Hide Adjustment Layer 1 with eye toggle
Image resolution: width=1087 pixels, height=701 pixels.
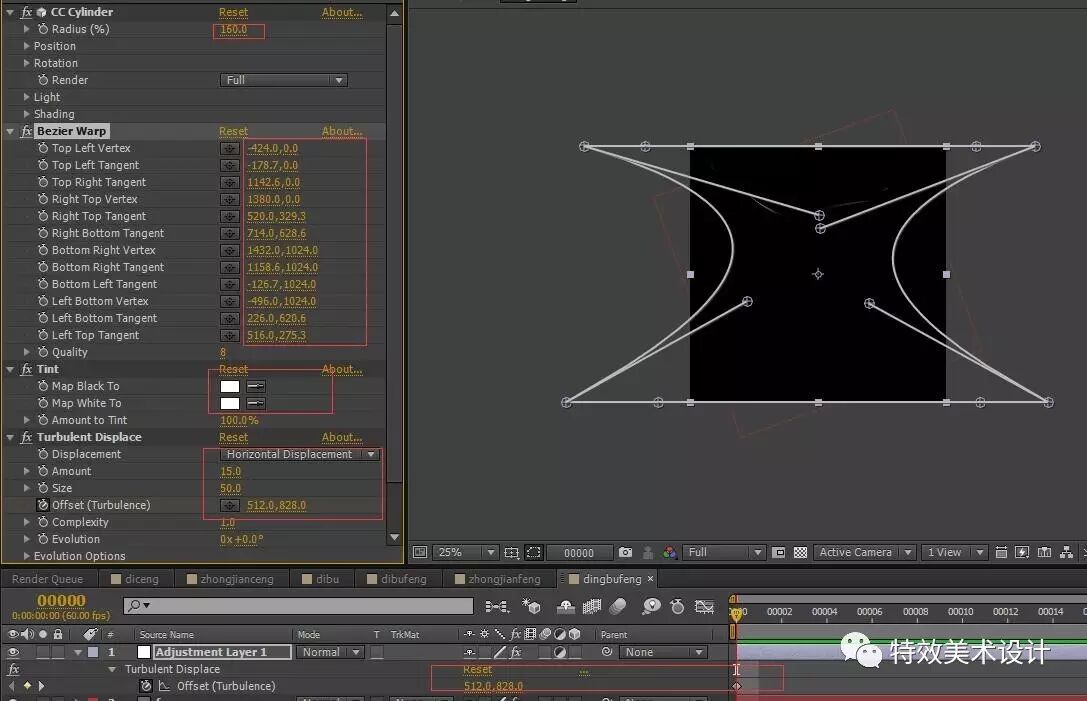(x=13, y=652)
